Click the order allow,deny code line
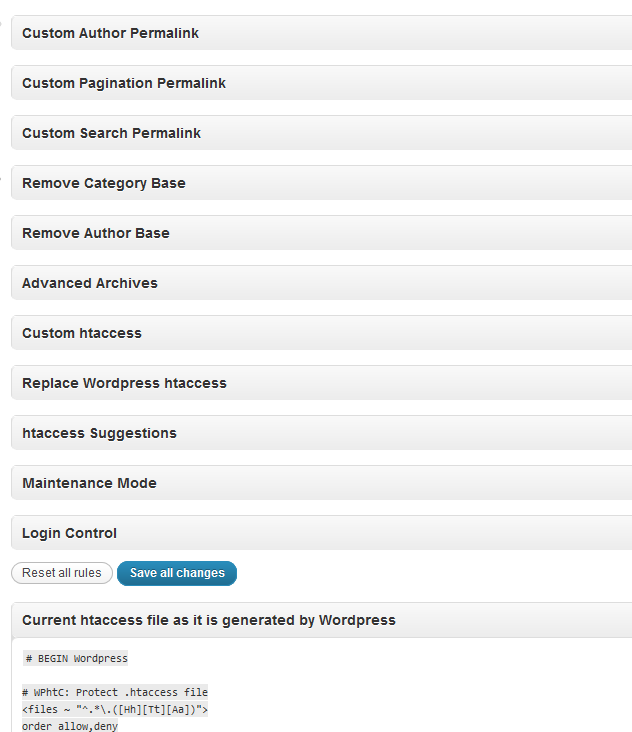The width and height of the screenshot is (632, 732). click(70, 726)
